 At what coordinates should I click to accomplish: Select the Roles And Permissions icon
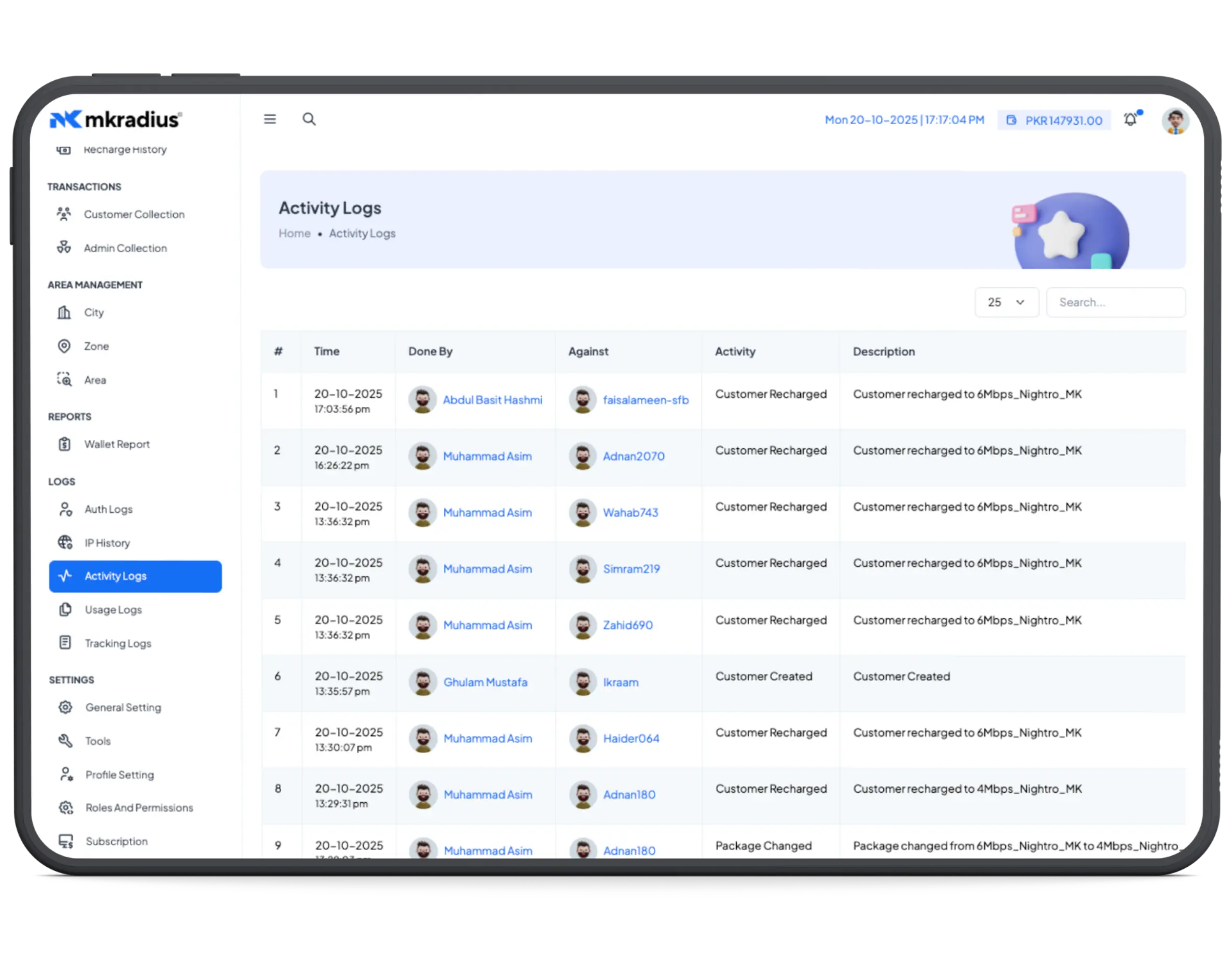(x=66, y=807)
